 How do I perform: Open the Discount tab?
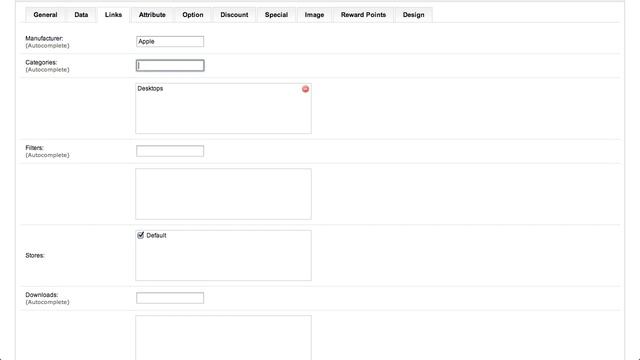pos(234,15)
